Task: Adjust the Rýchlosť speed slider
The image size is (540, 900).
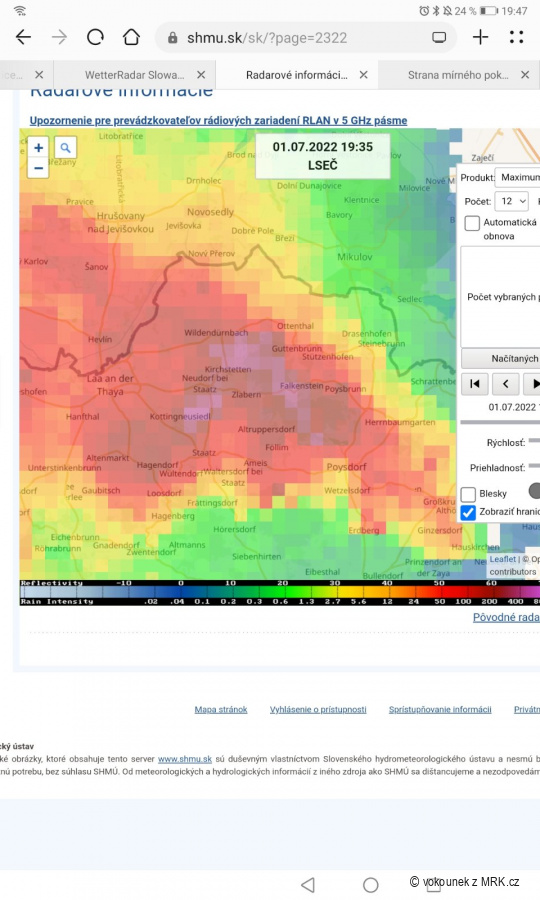Action: click(x=534, y=441)
